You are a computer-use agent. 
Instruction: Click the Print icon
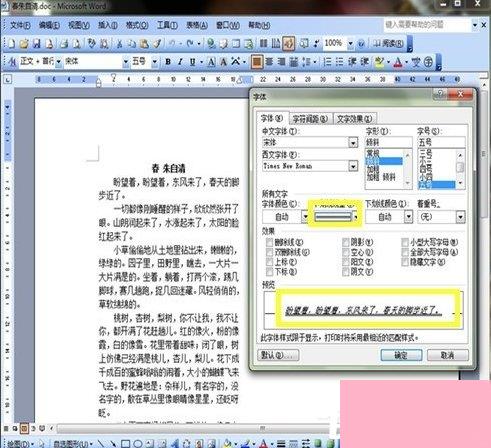64,44
